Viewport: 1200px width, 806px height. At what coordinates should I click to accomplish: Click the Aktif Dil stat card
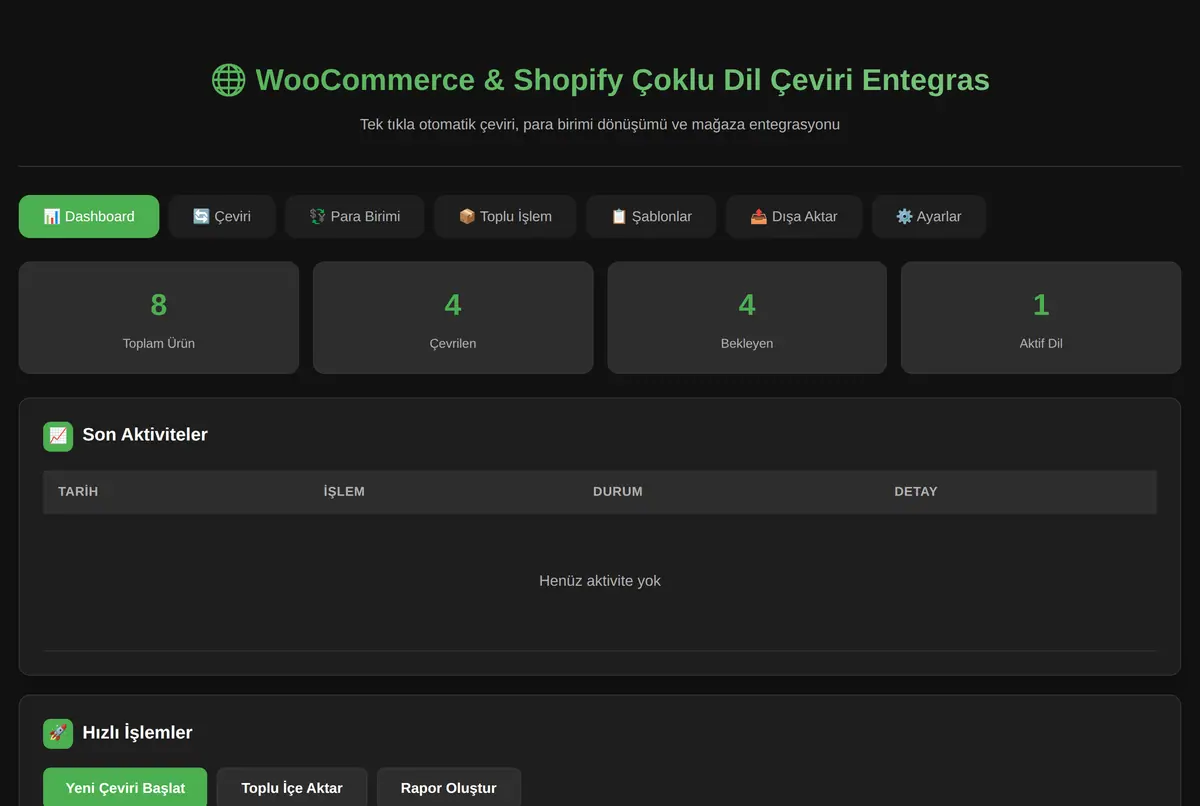tap(1041, 318)
